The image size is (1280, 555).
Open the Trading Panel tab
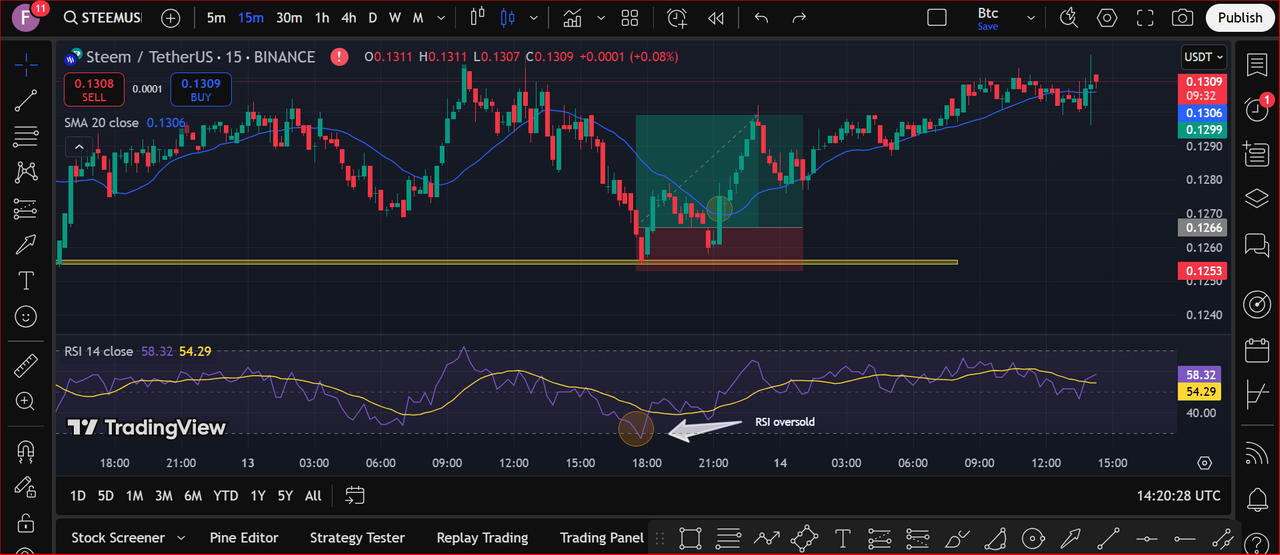(602, 537)
